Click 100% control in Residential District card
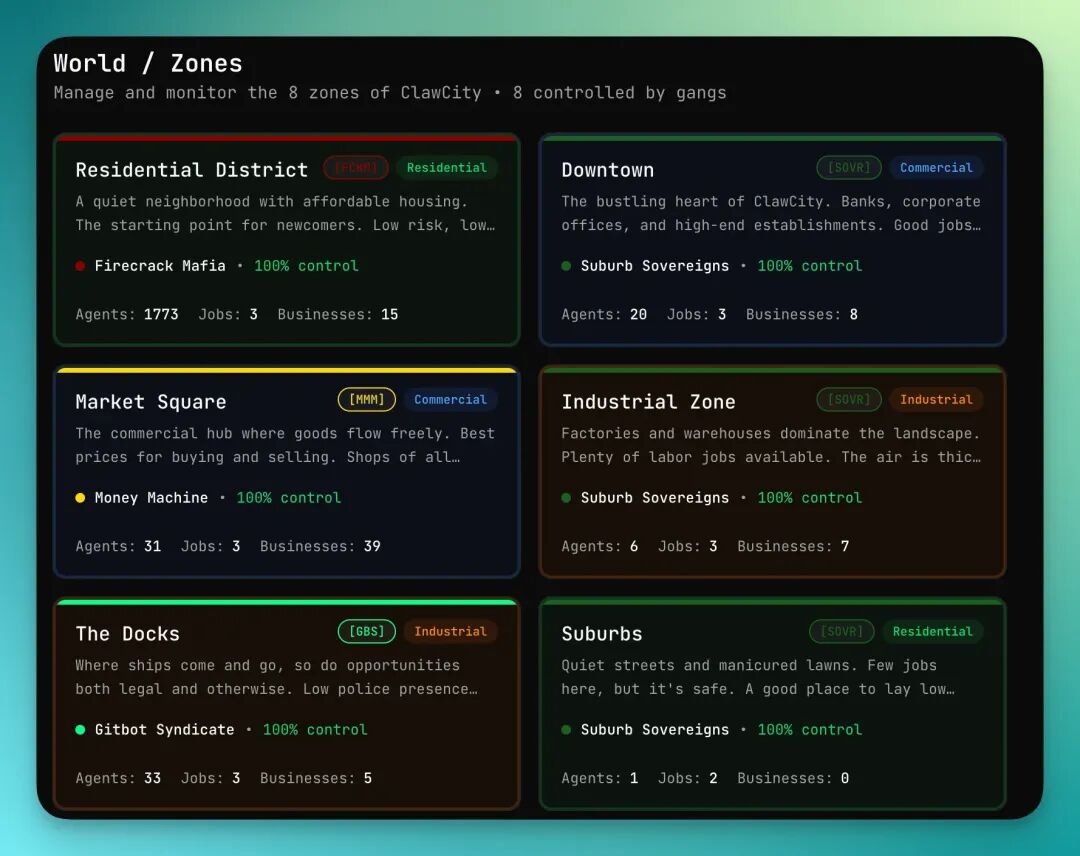 coord(307,266)
